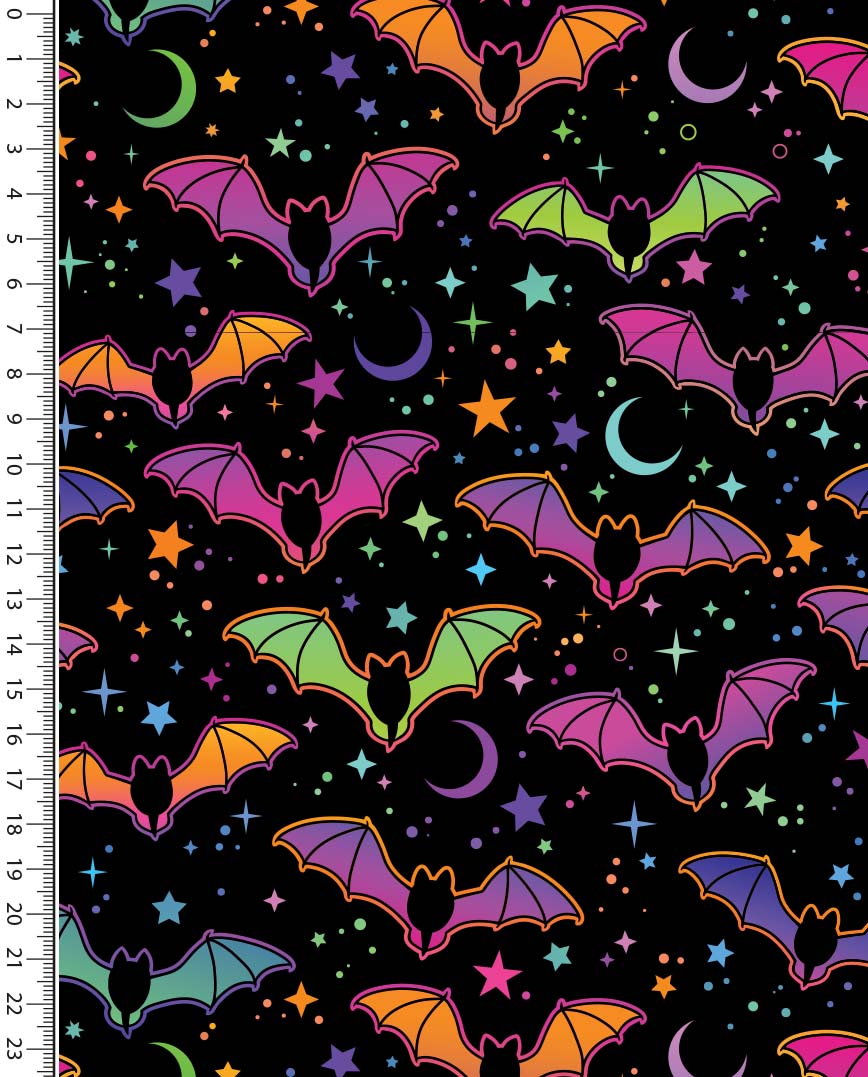The image size is (868, 1077).
Task: Select the hot pink star near the bottom
Action: [x=497, y=971]
